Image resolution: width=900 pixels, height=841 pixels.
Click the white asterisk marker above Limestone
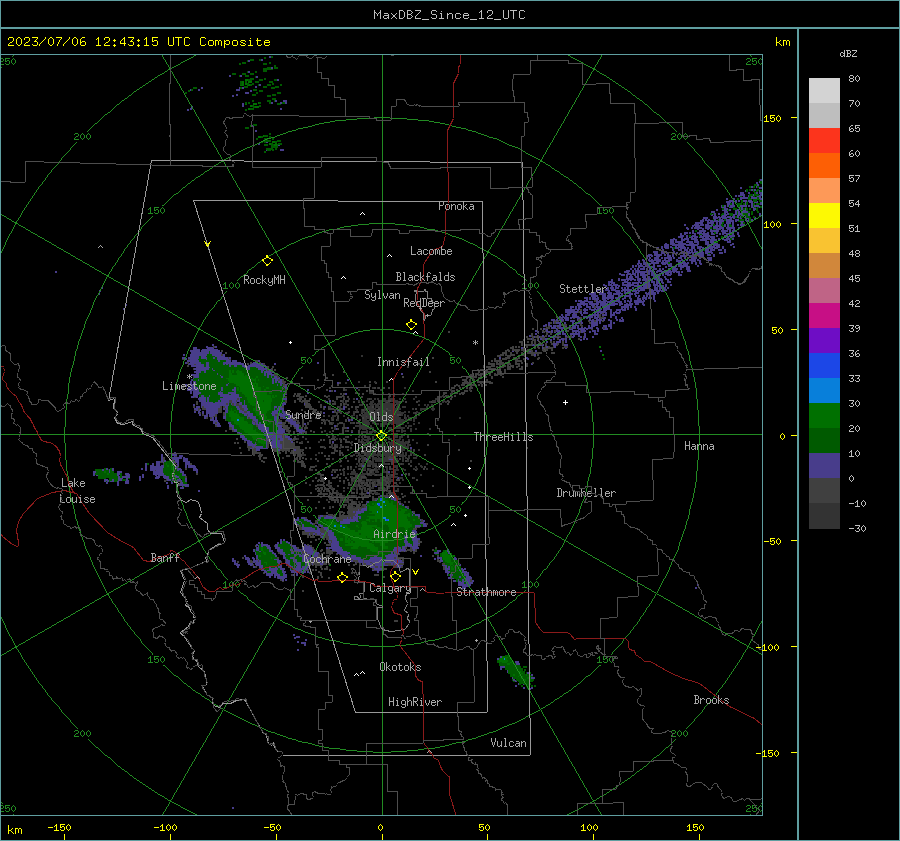tap(189, 377)
